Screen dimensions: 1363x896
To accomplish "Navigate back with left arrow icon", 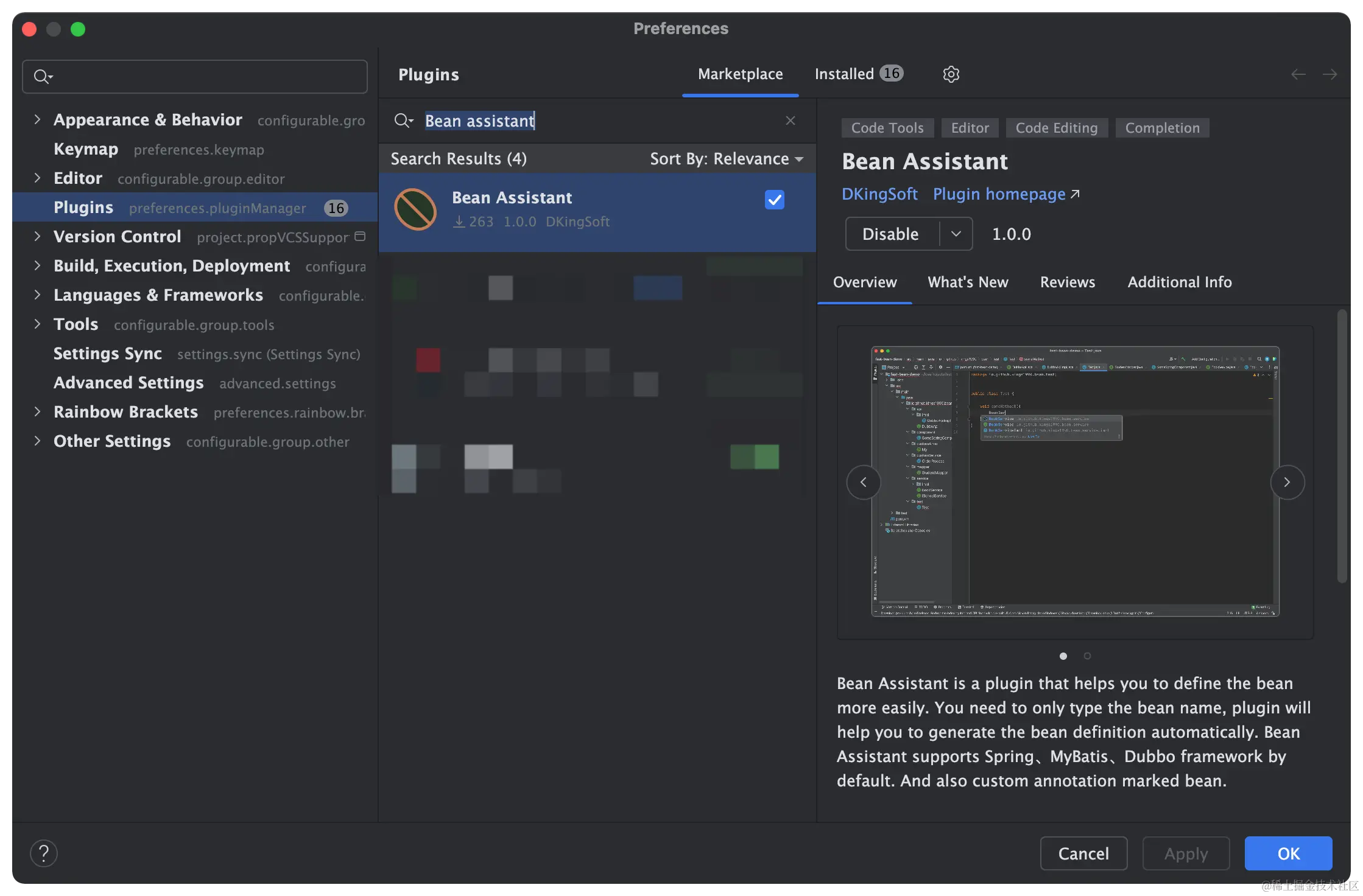I will click(1298, 74).
